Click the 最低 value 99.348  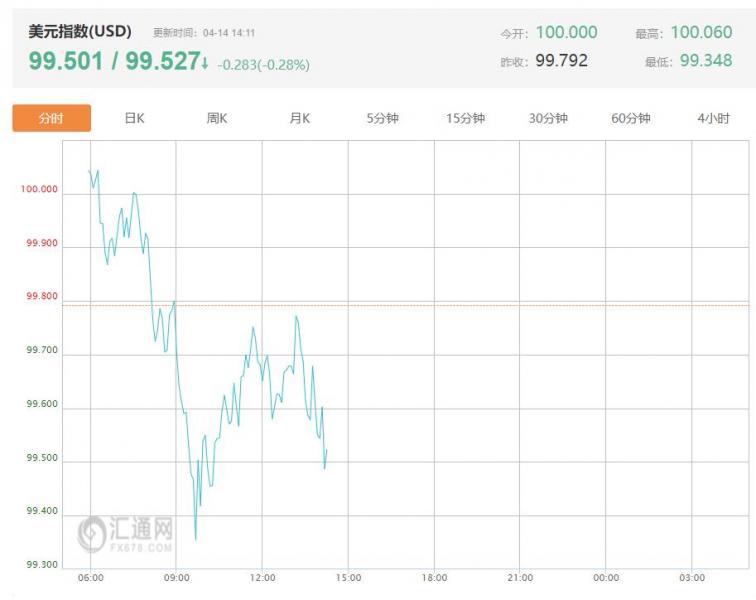pos(705,61)
